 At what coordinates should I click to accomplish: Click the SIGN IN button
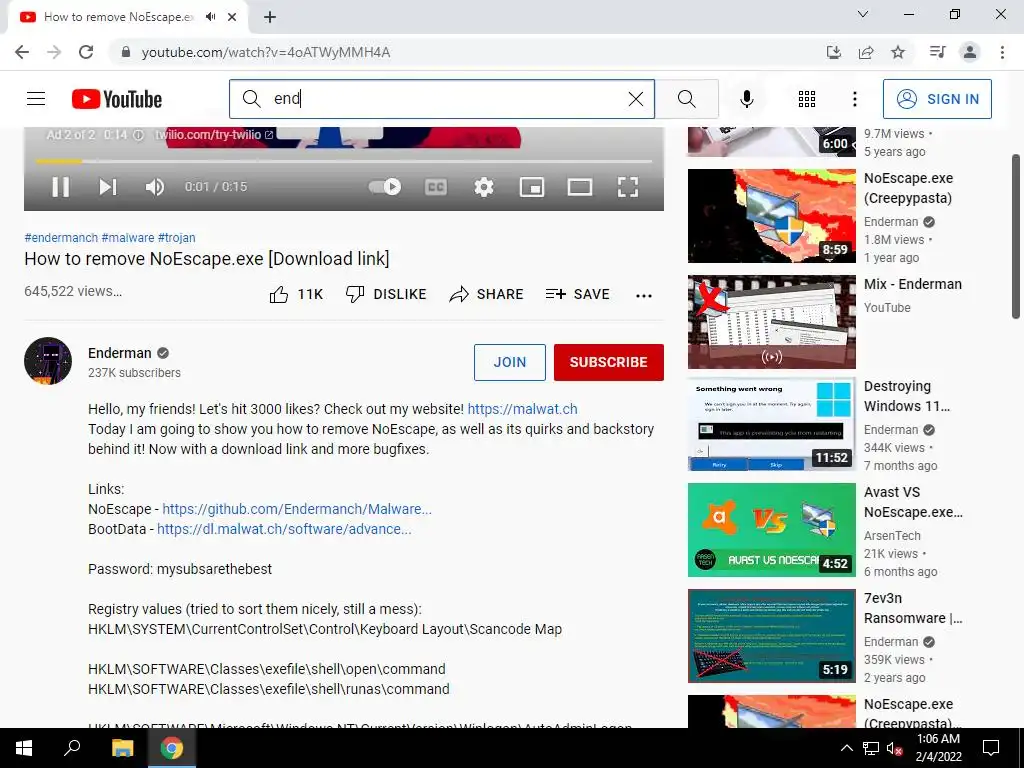point(937,99)
